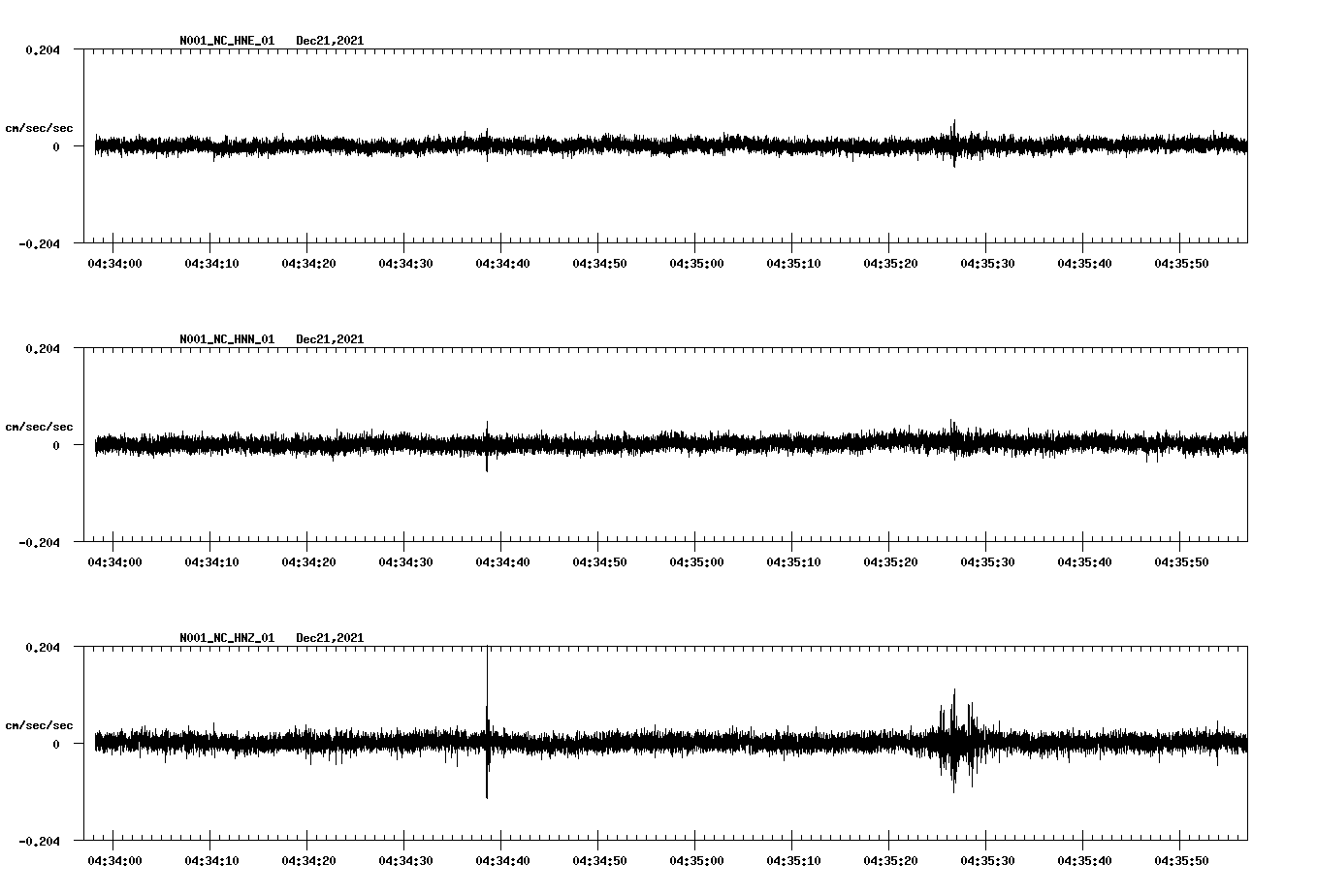Click 04:35:50 time label under HNN plot

coord(1181,561)
